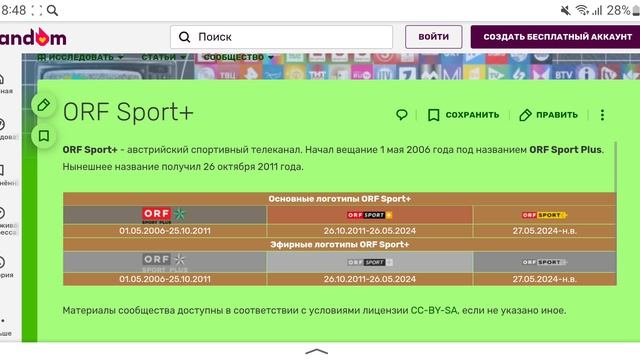The image size is (640, 360).
Task: Click СОЗДАТЬ БЕСПЛАТНЫЙ АККАУНТ button
Action: [x=557, y=37]
